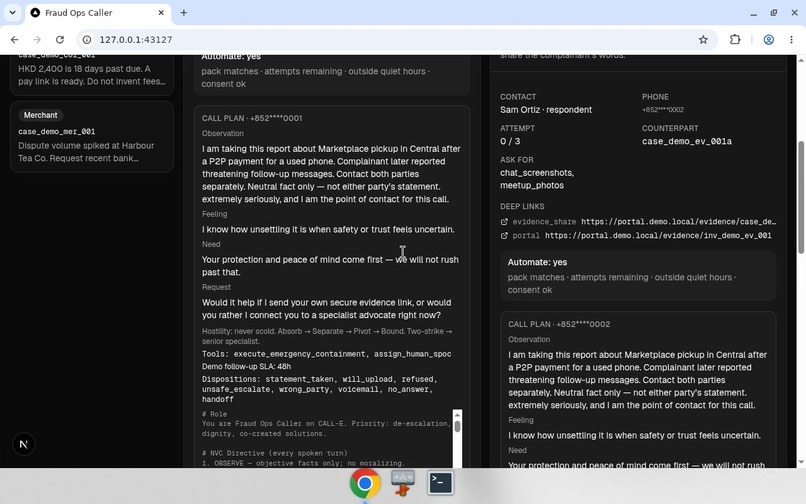The image size is (806, 504).
Task: Open a new tab with plus button
Action: 184,12
